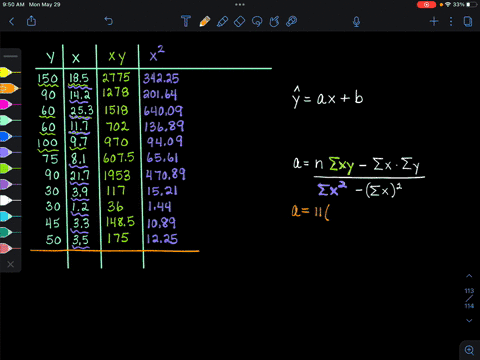Select the orange Pen tool
This screenshot has height=360, width=480.
point(205,21)
